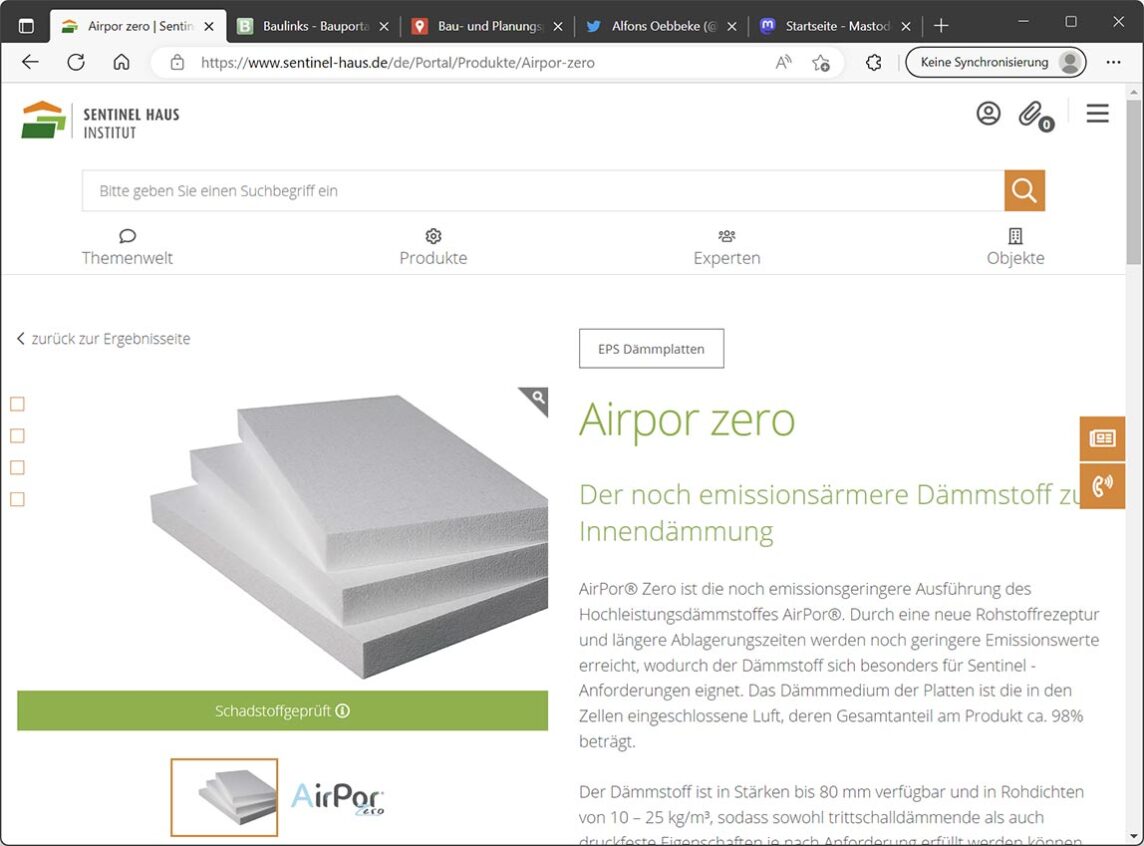Viewport: 1144px width, 846px height.
Task: Switch to Bau- und Planungs tab
Action: click(x=489, y=26)
